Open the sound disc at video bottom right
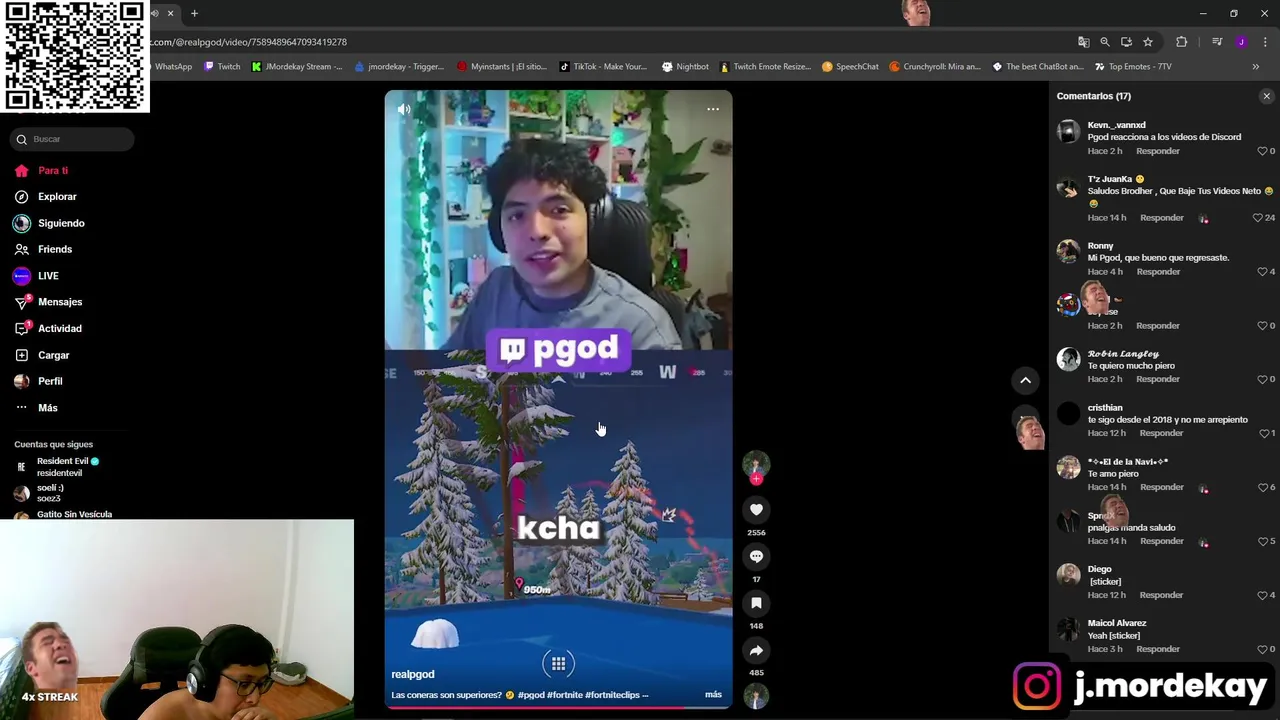Screen dimensions: 1280x720 click(x=756, y=697)
